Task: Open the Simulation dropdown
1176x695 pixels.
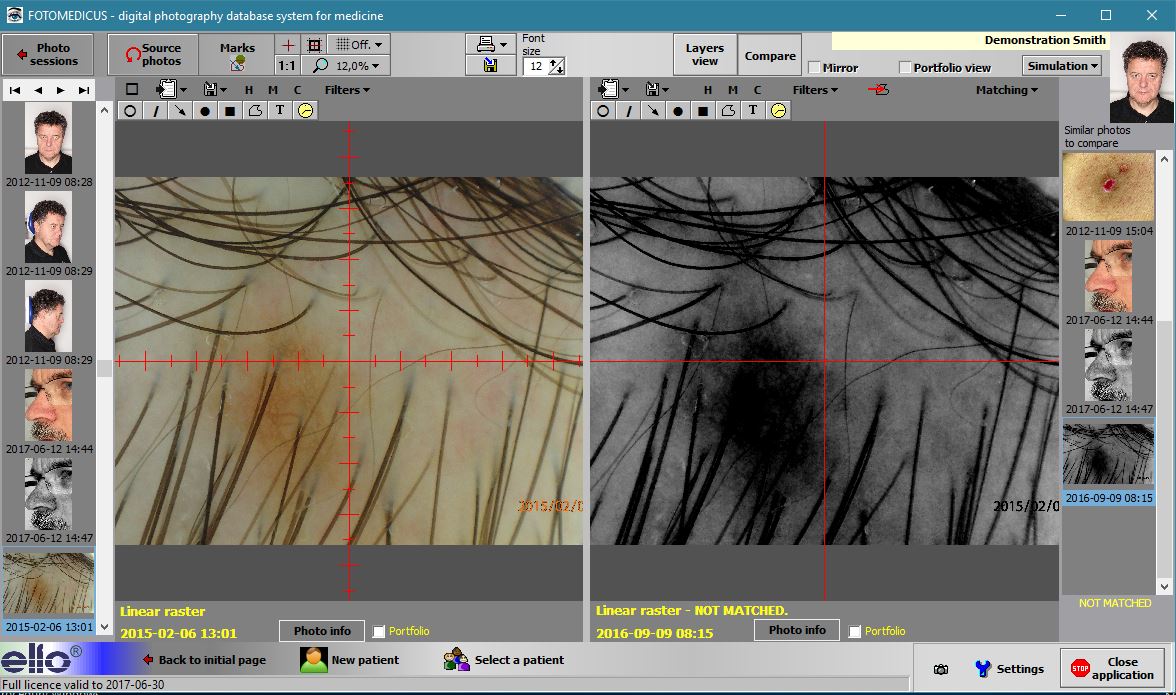Action: [1062, 66]
